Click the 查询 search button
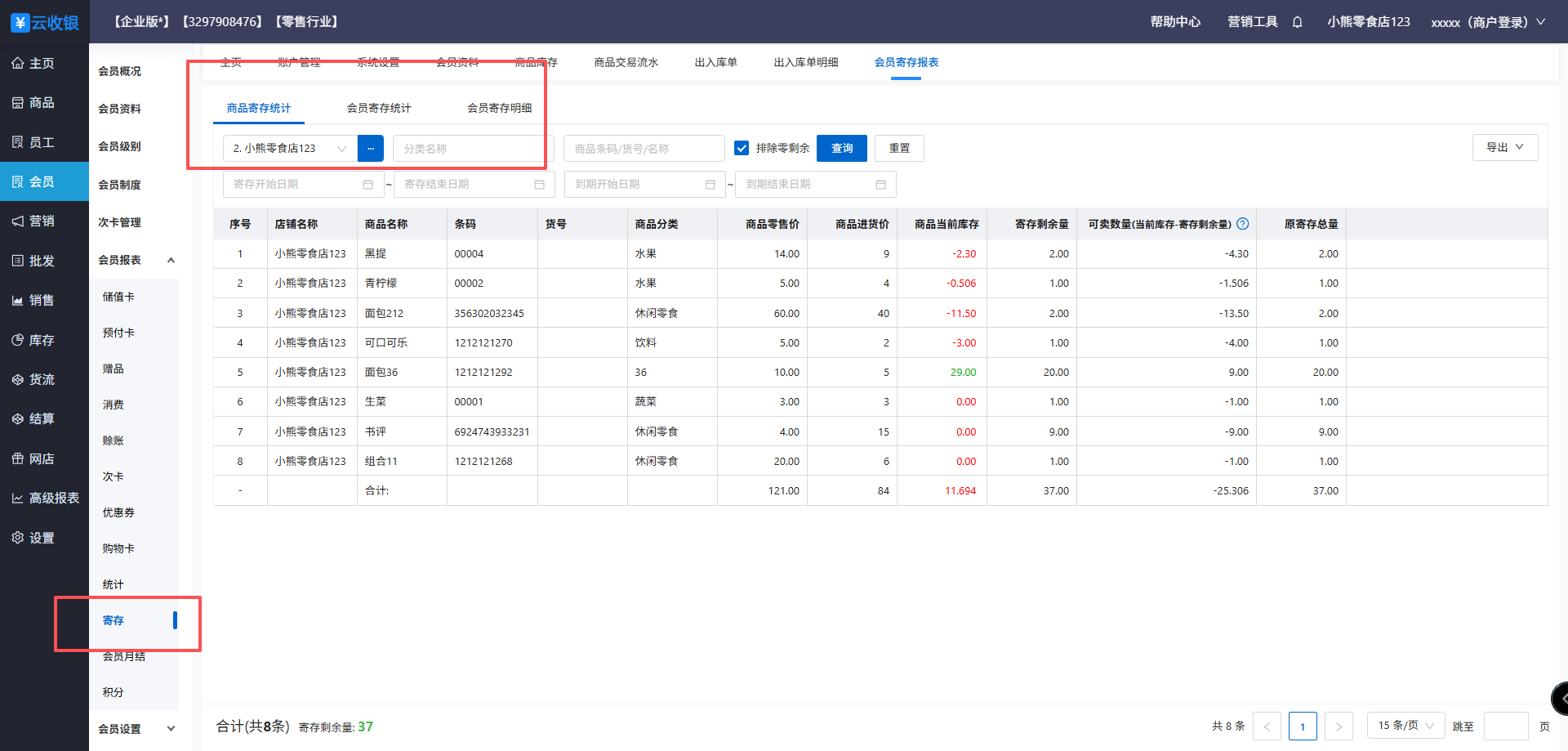 click(841, 149)
